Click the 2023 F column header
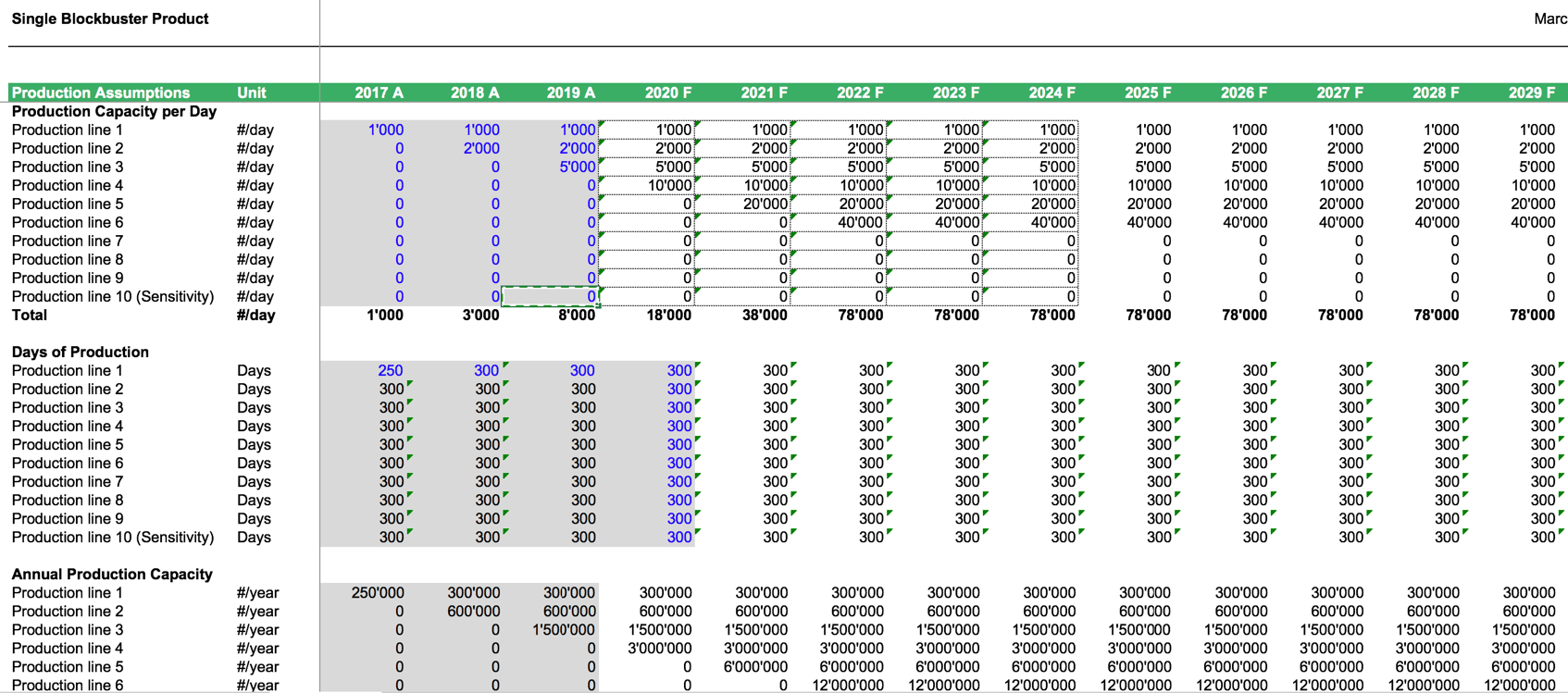The image size is (1568, 693). point(956,93)
